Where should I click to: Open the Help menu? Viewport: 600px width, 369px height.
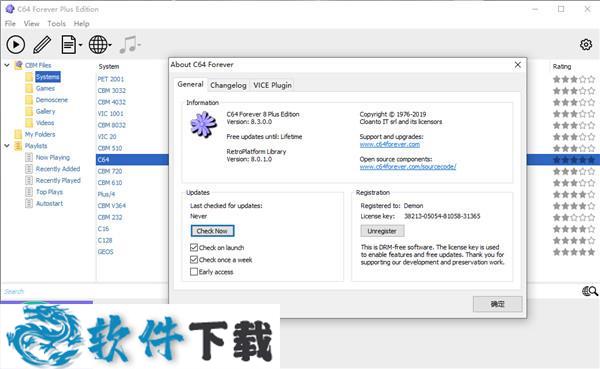click(82, 23)
